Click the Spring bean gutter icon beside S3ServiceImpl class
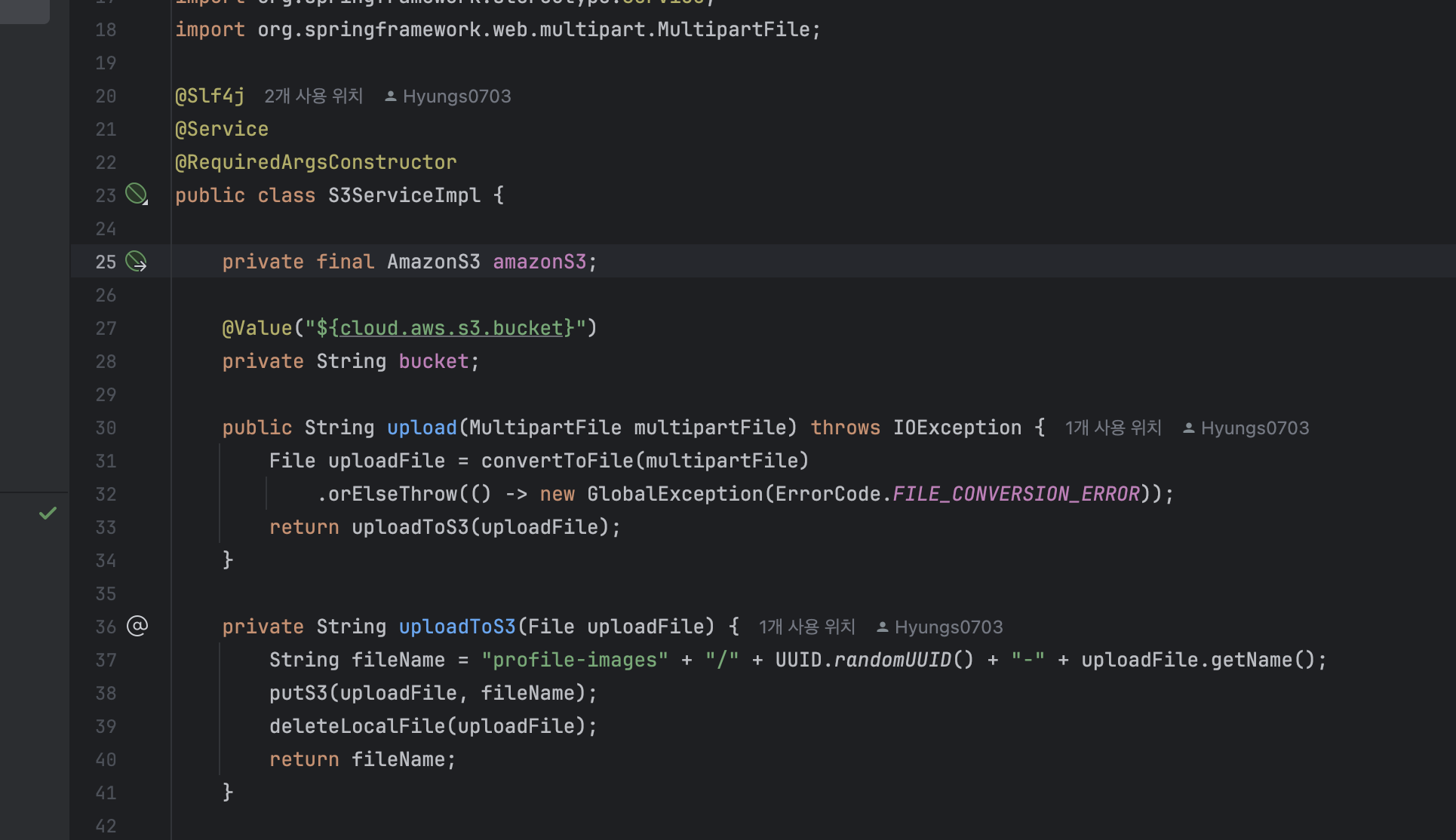The width and height of the screenshot is (1456, 840). (137, 195)
